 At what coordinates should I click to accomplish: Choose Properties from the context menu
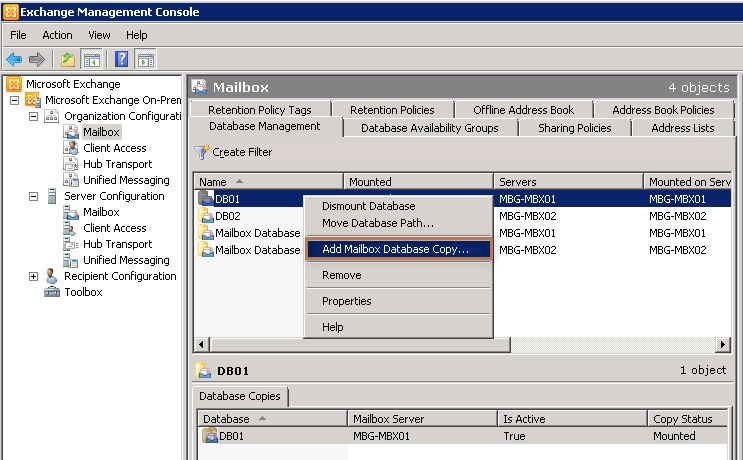[x=398, y=301]
